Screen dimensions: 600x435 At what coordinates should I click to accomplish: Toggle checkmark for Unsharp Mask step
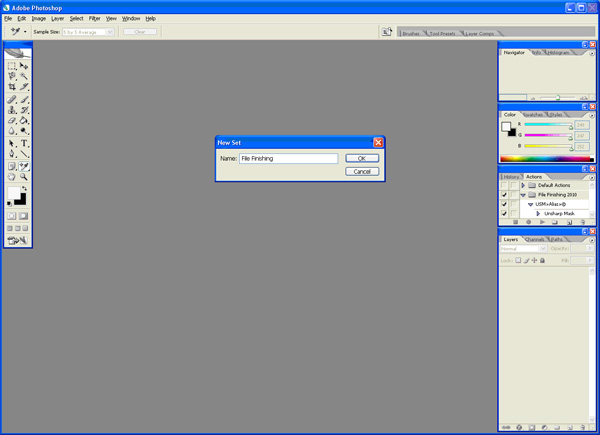click(x=504, y=213)
